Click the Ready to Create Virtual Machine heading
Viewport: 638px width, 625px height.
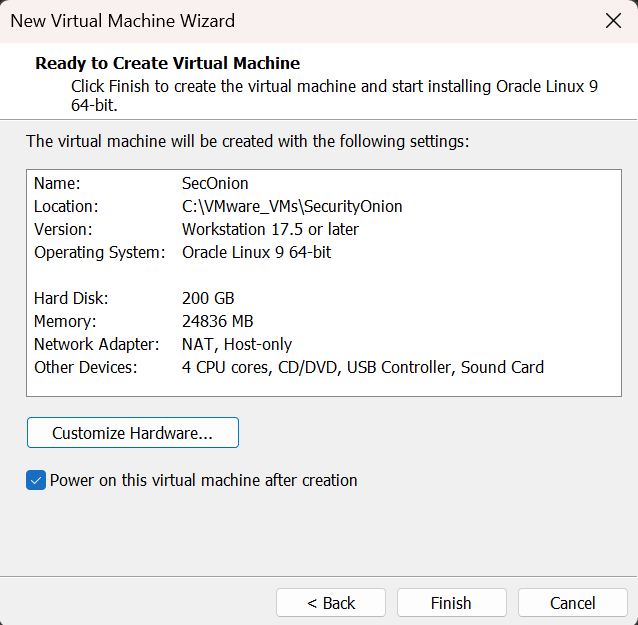pyautogui.click(x=167, y=63)
